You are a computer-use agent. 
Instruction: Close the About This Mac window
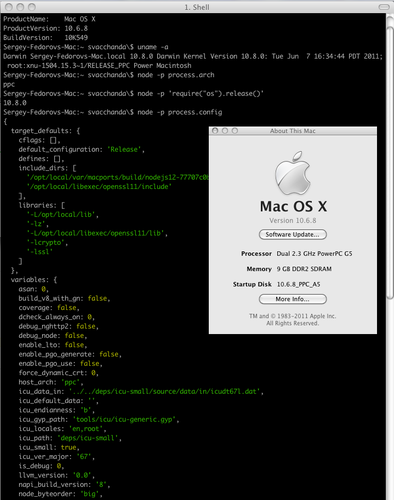[x=215, y=131]
